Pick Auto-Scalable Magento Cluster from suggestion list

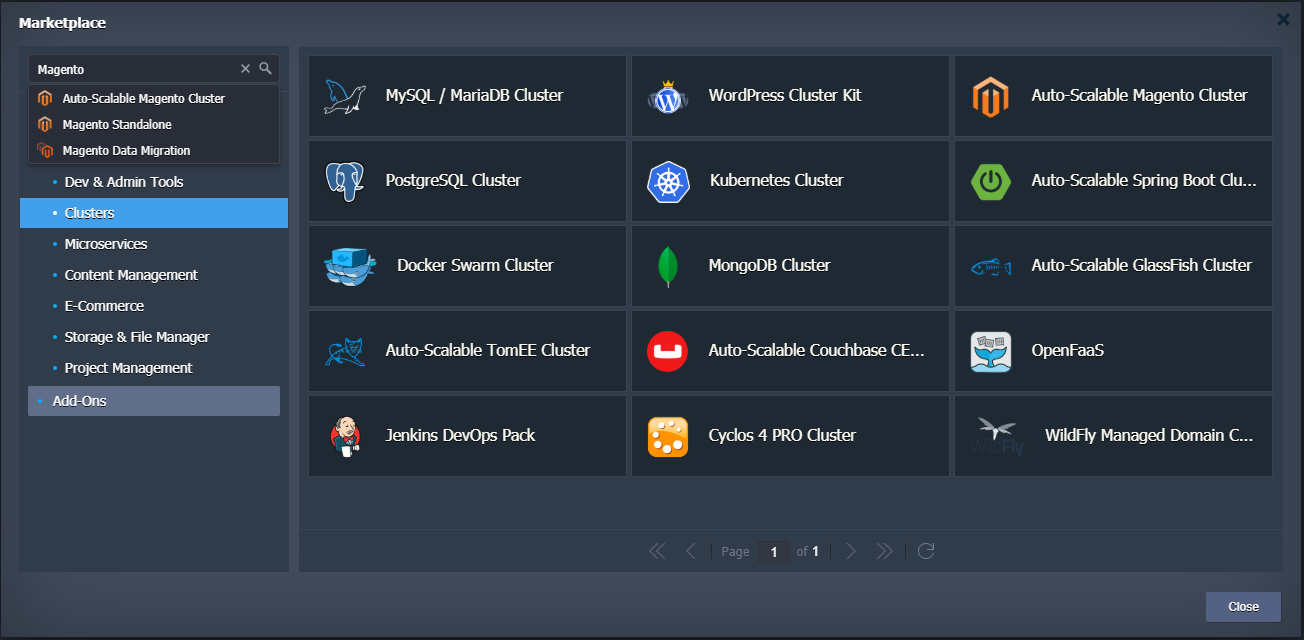pyautogui.click(x=143, y=99)
